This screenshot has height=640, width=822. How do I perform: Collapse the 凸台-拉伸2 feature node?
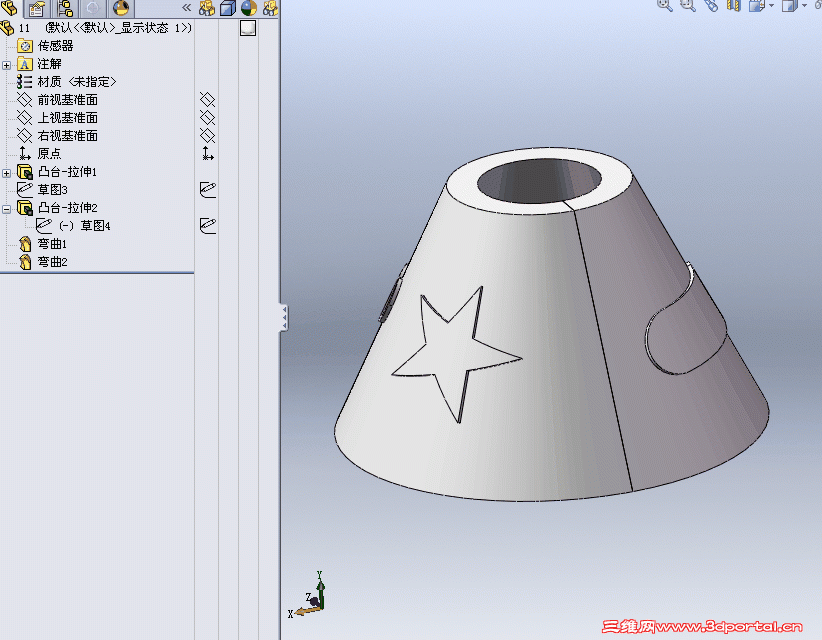pyautogui.click(x=8, y=207)
